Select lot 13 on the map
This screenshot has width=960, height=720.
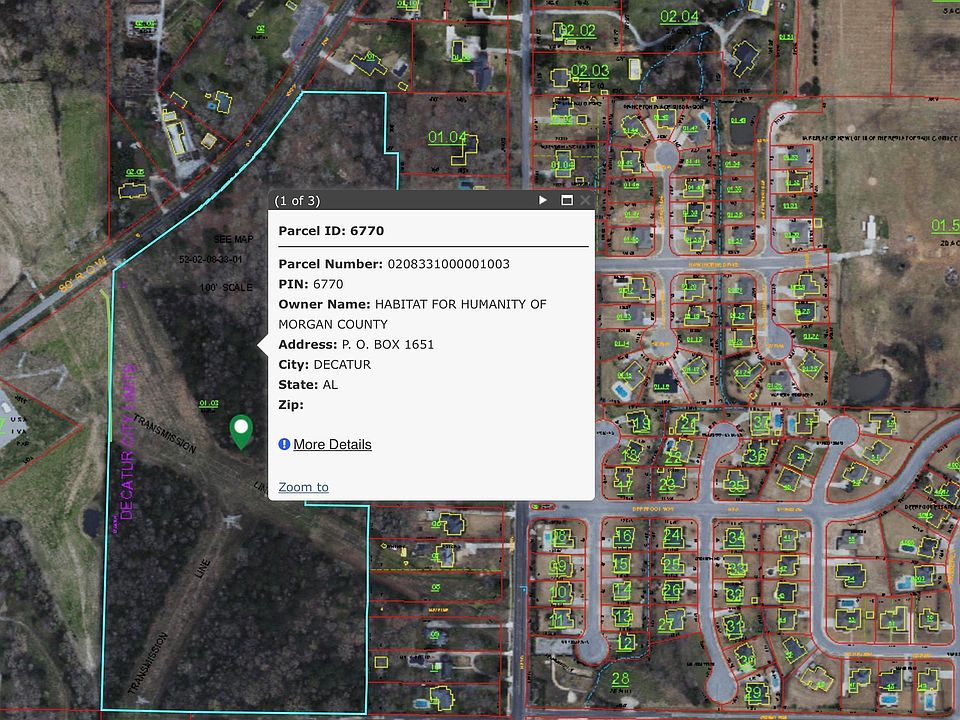click(x=623, y=617)
